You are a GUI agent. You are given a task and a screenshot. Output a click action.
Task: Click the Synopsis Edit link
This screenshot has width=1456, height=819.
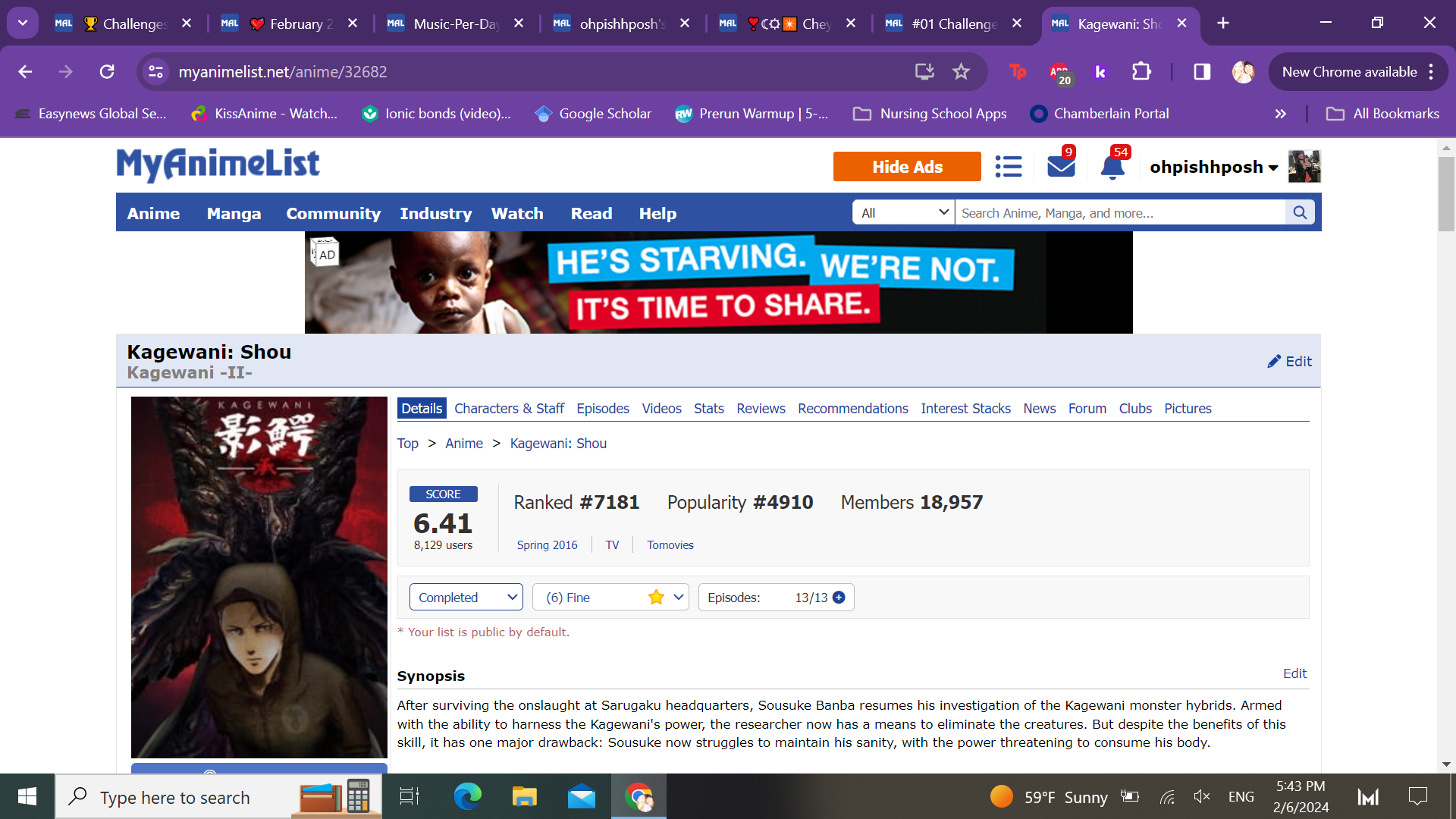click(1294, 673)
